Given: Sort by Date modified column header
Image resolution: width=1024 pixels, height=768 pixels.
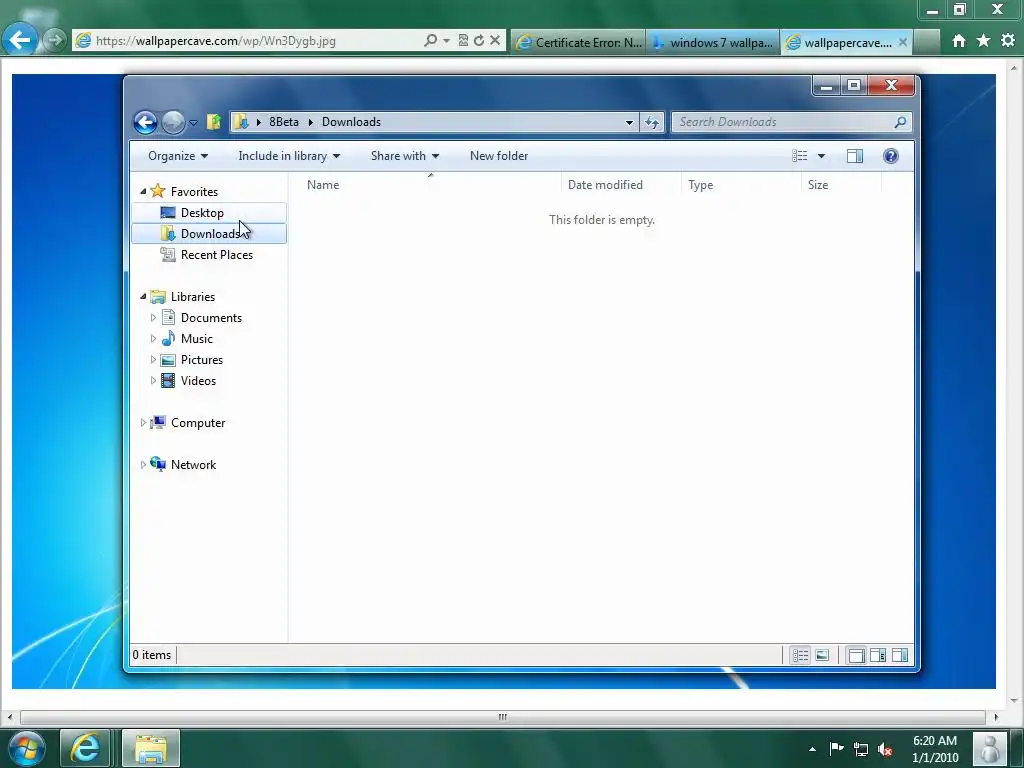Looking at the screenshot, I should 621,185.
